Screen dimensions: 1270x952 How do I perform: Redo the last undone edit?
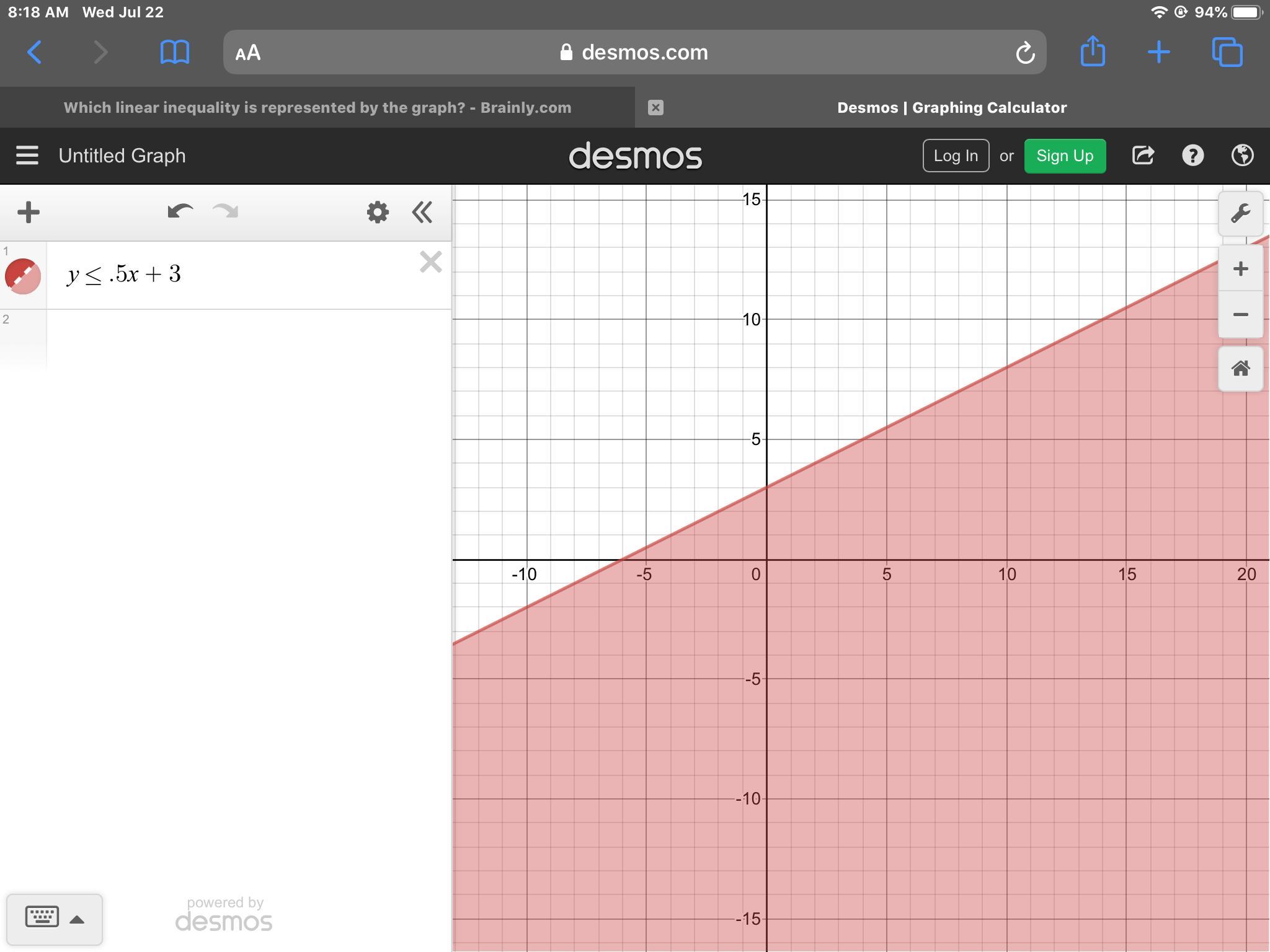coord(226,212)
